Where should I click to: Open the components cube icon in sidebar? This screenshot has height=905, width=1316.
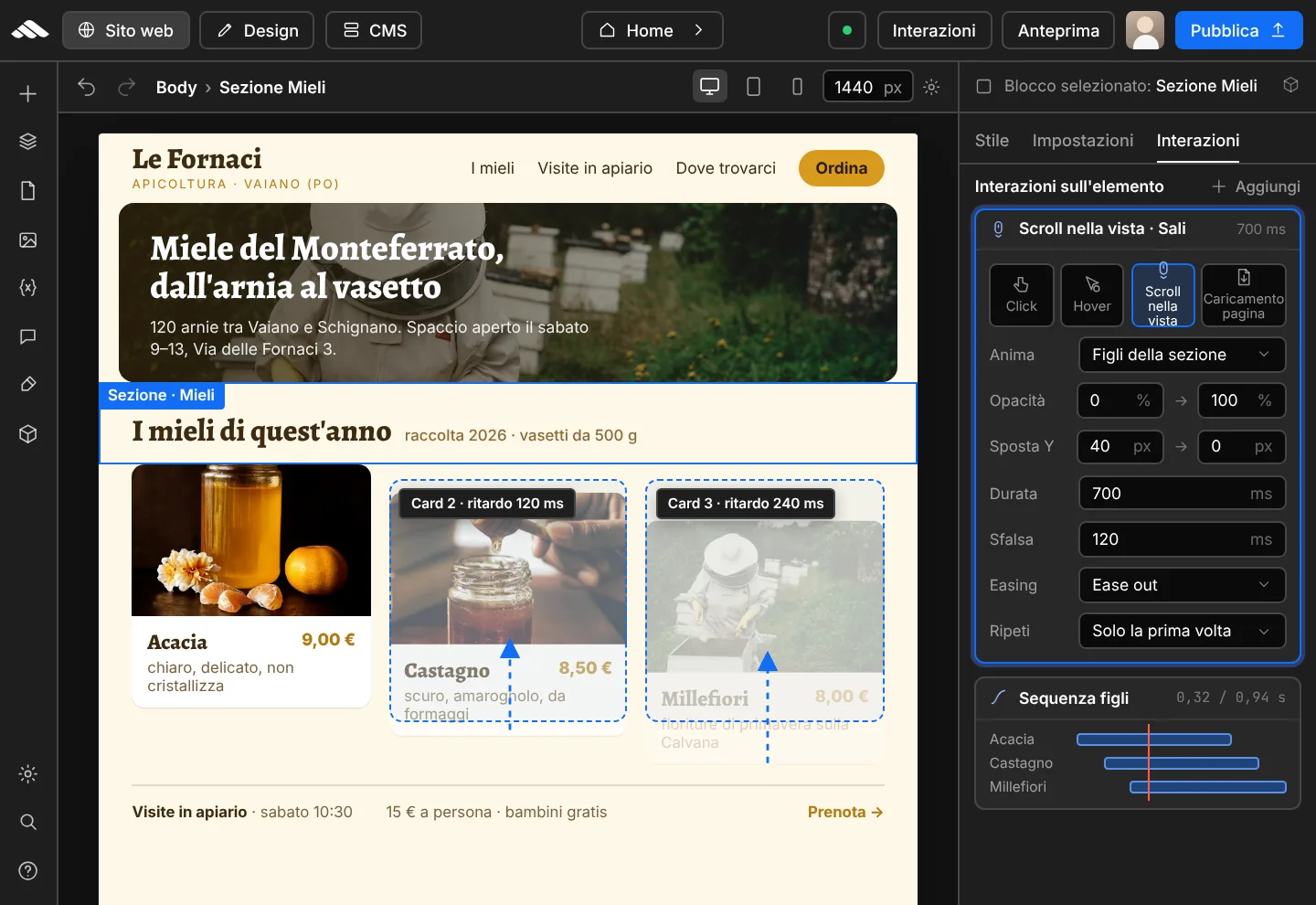(28, 433)
